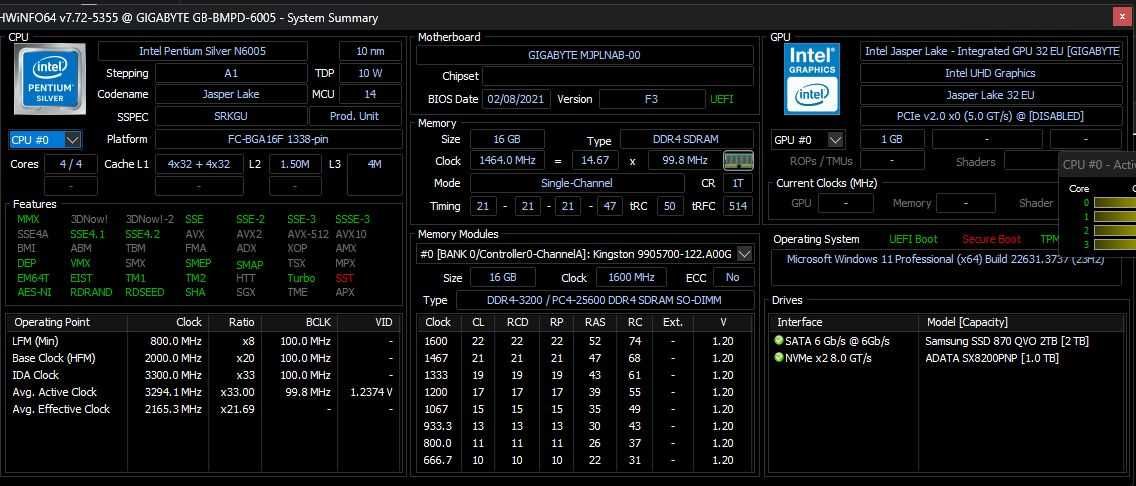This screenshot has width=1136, height=486.
Task: Click the SSPEC value SRKGU
Action: coord(230,116)
